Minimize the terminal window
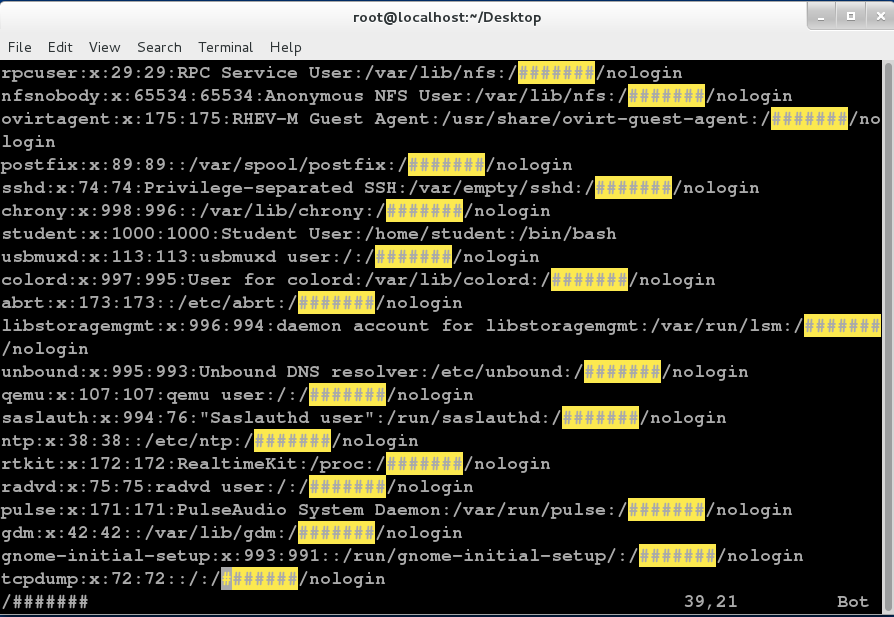 click(x=821, y=17)
